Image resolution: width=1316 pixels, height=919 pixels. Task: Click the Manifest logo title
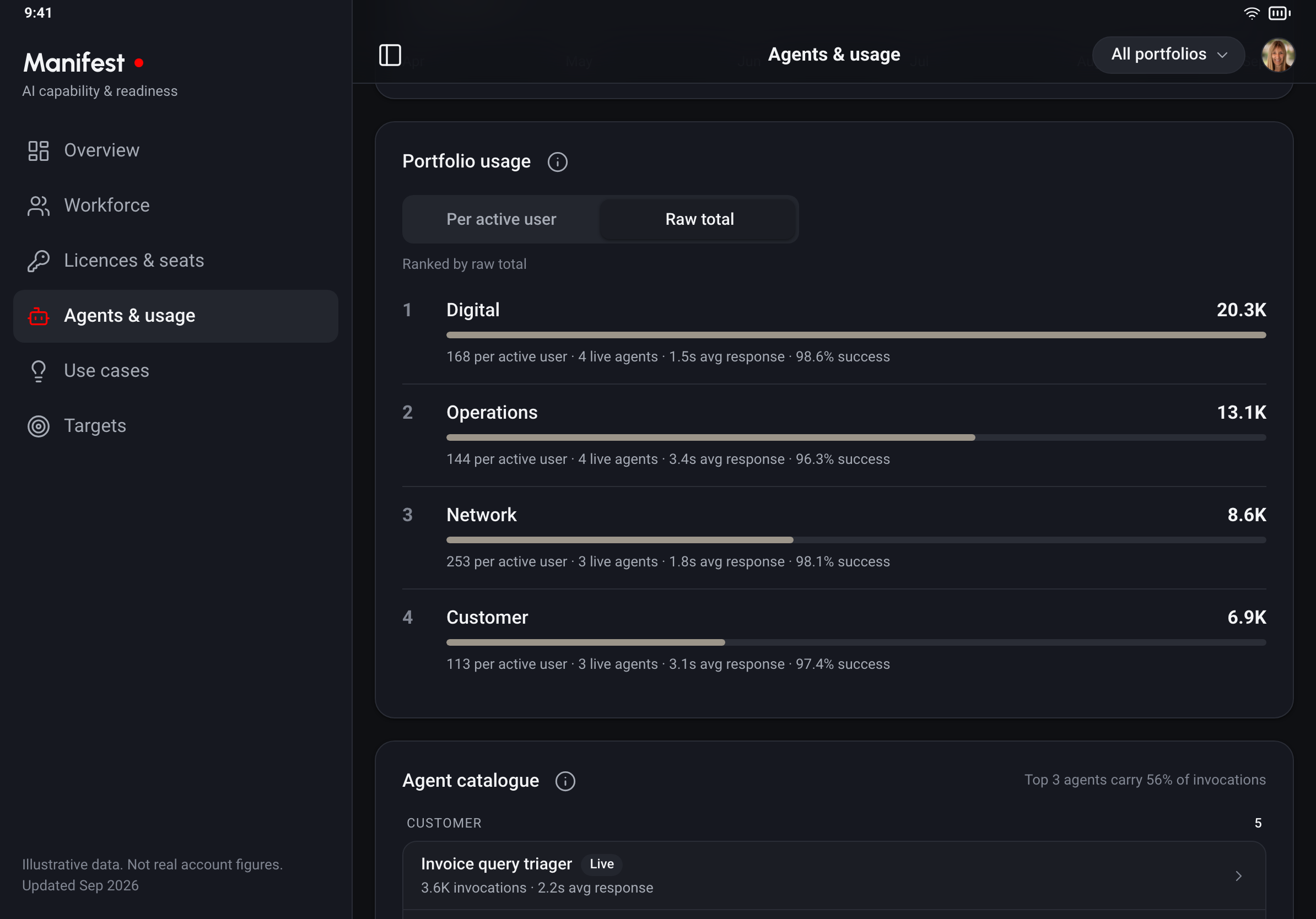(73, 62)
